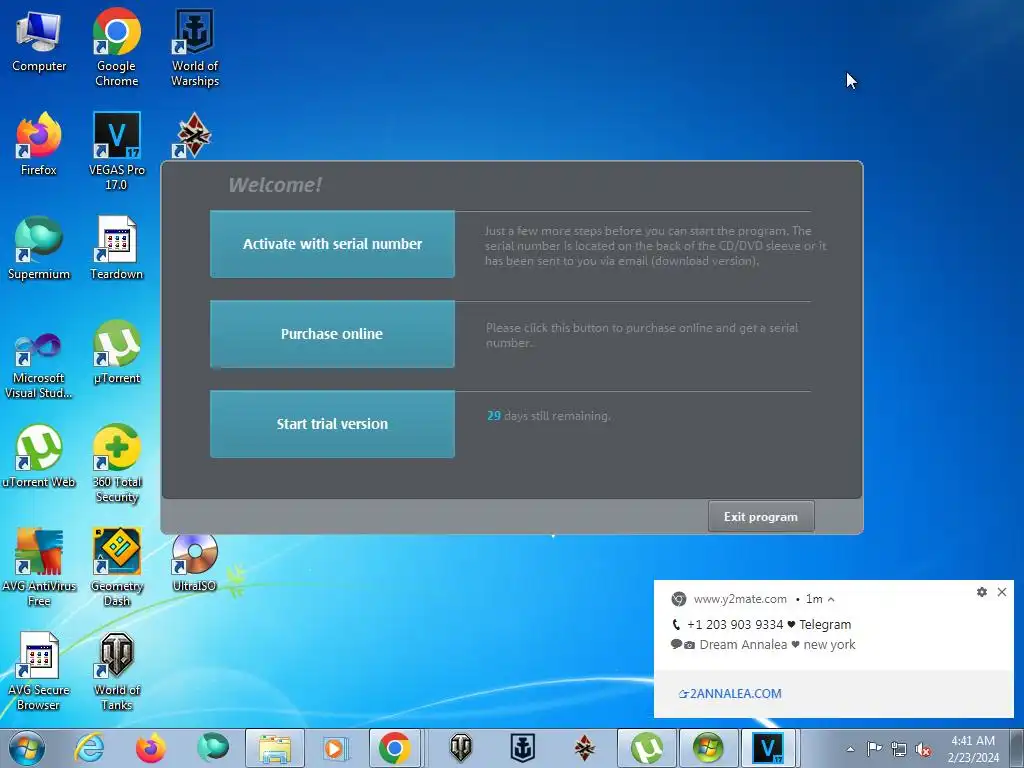The width and height of the screenshot is (1024, 768).
Task: Open Action Center flag in tray
Action: coord(874,749)
